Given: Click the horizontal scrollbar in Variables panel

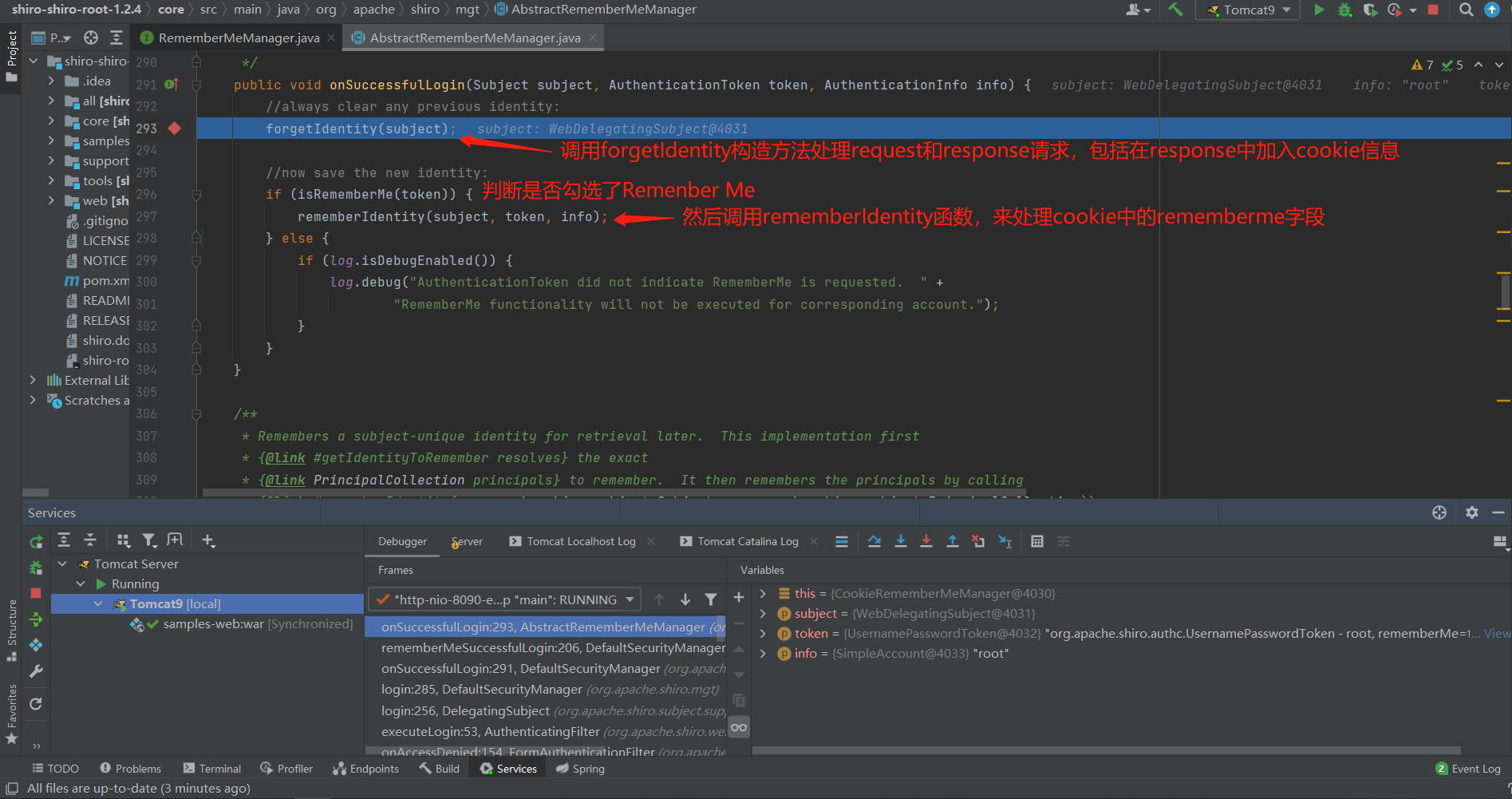Looking at the screenshot, I should [1106, 750].
